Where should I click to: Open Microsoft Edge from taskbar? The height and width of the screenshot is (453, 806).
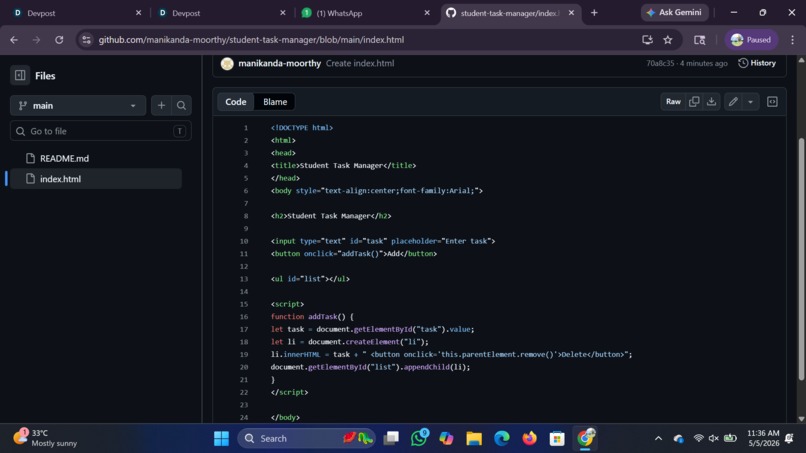point(502,439)
